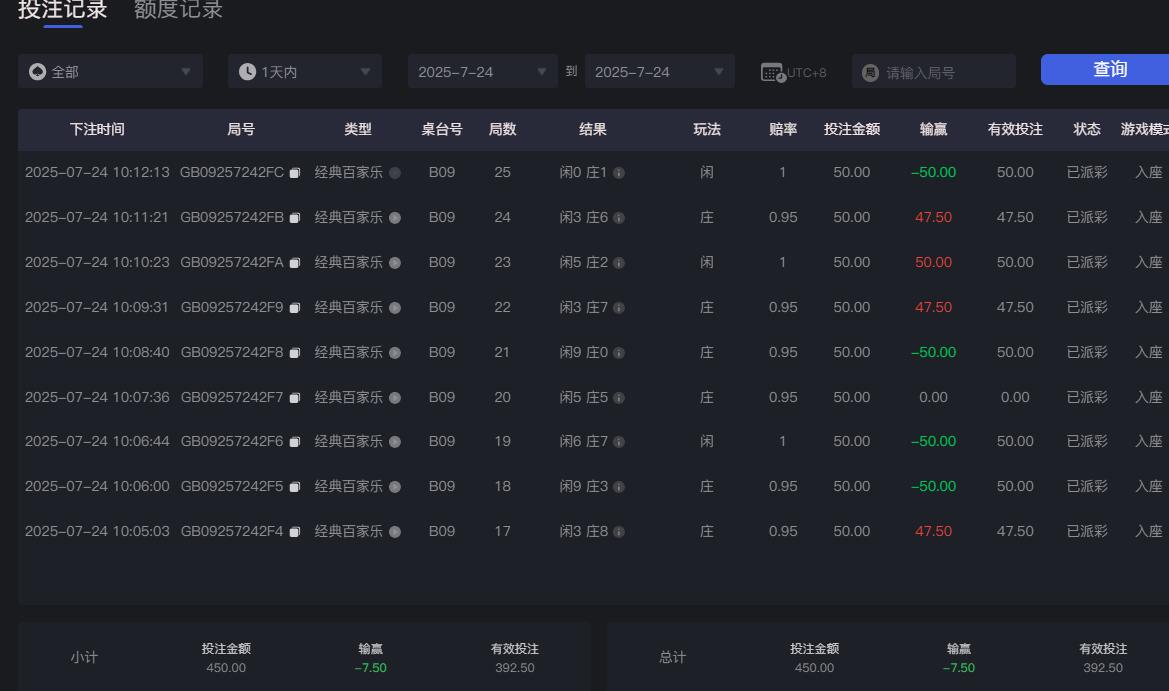
Task: Click the globe icon in 全部 filter
Action: tap(37, 71)
